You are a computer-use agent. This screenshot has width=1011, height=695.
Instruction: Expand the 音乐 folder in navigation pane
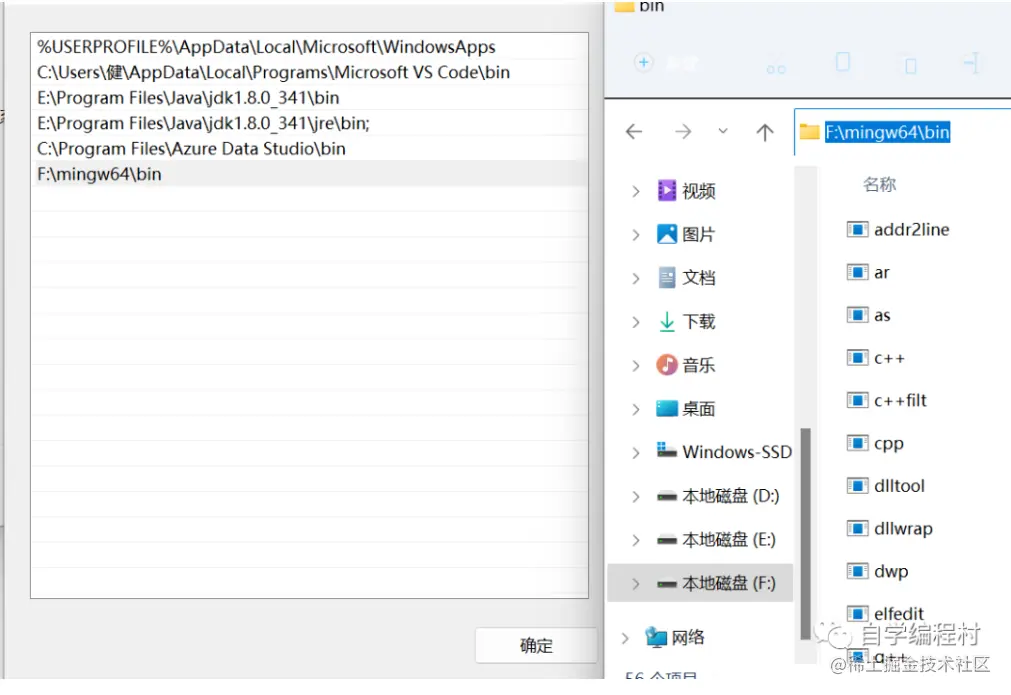click(x=636, y=366)
